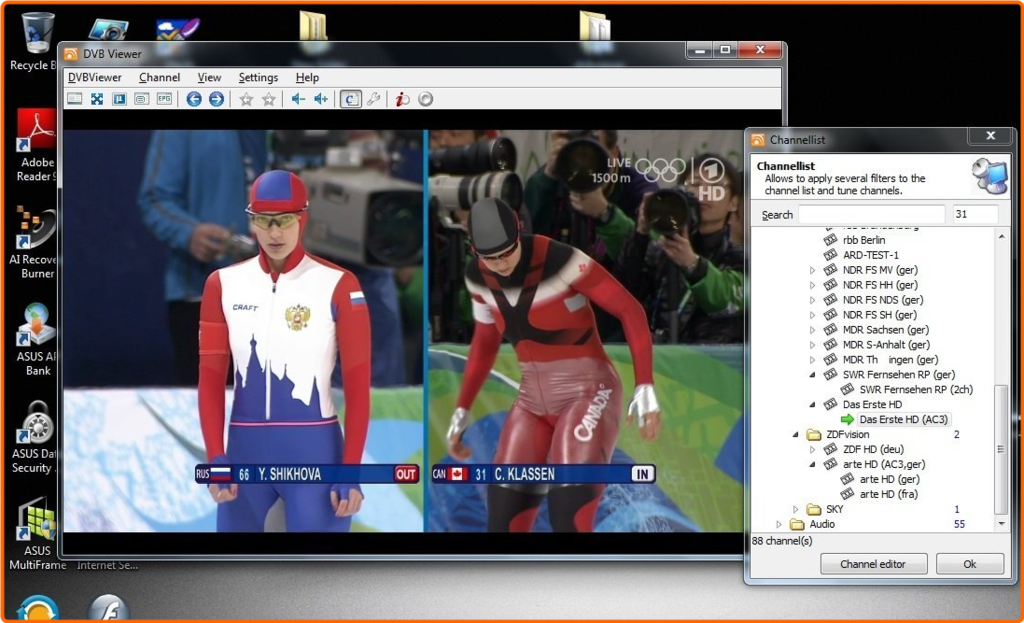Click the Search input field
The height and width of the screenshot is (623, 1024).
871,214
